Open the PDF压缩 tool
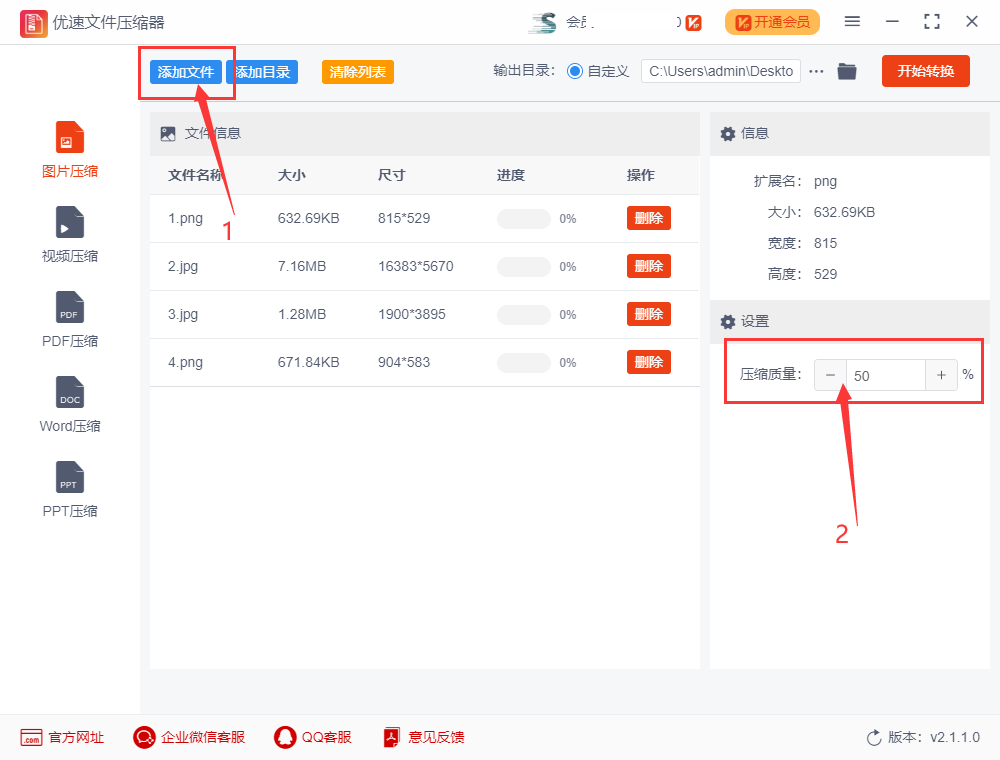 [69, 320]
